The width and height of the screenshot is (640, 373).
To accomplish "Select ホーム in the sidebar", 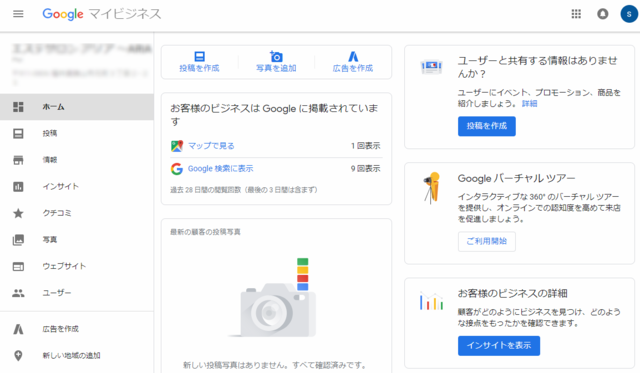I will click(77, 107).
